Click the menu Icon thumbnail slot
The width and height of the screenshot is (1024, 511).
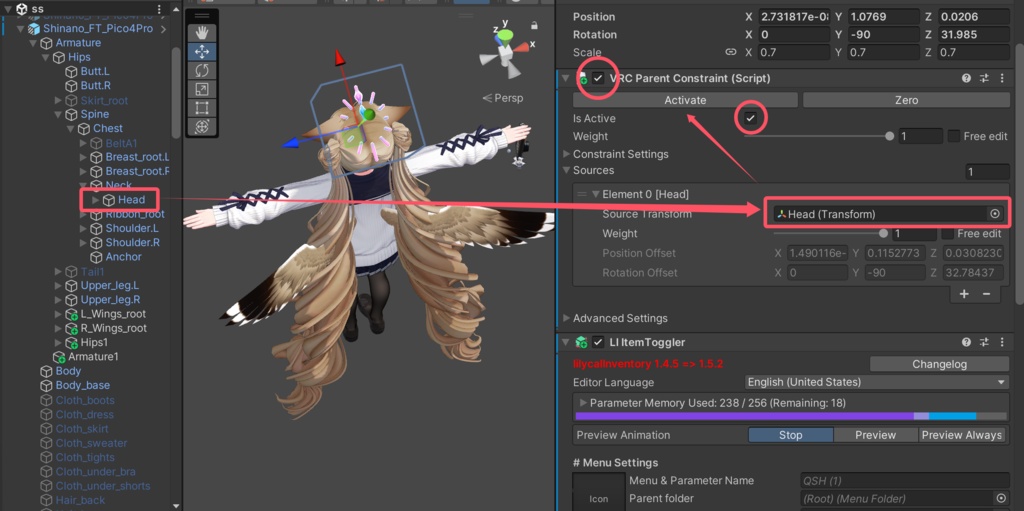pos(599,492)
